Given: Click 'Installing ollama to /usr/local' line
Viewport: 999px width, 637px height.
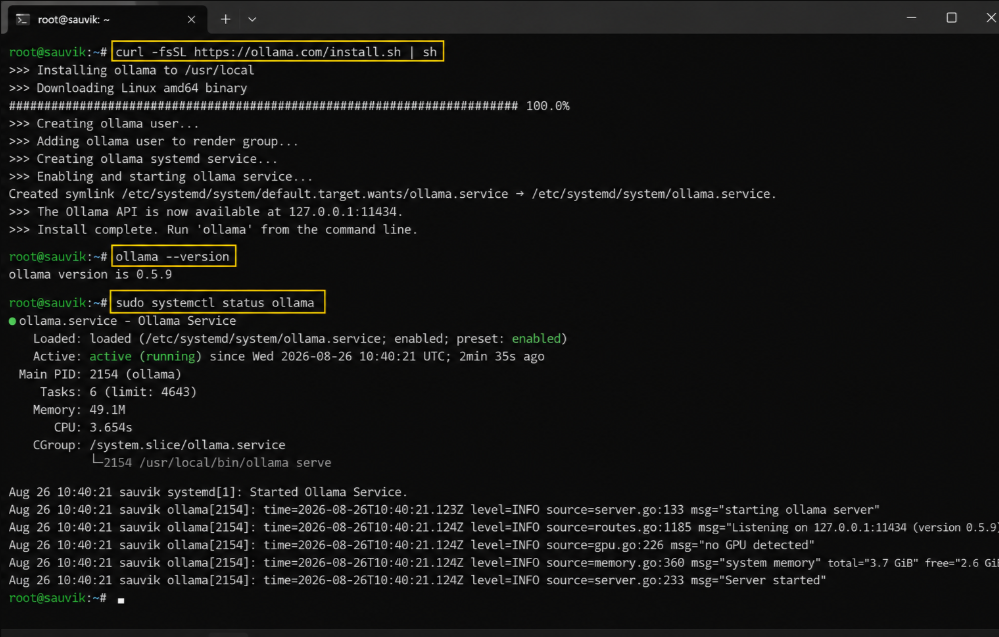Looking at the screenshot, I should tap(131, 70).
